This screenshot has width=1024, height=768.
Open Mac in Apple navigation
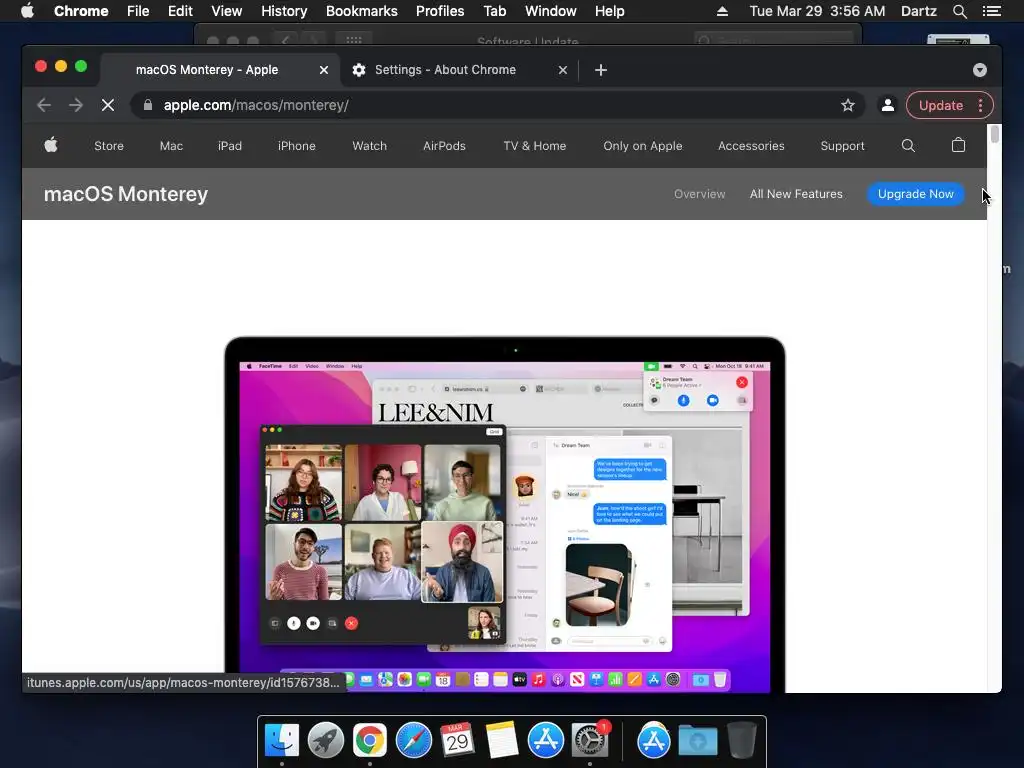(171, 146)
